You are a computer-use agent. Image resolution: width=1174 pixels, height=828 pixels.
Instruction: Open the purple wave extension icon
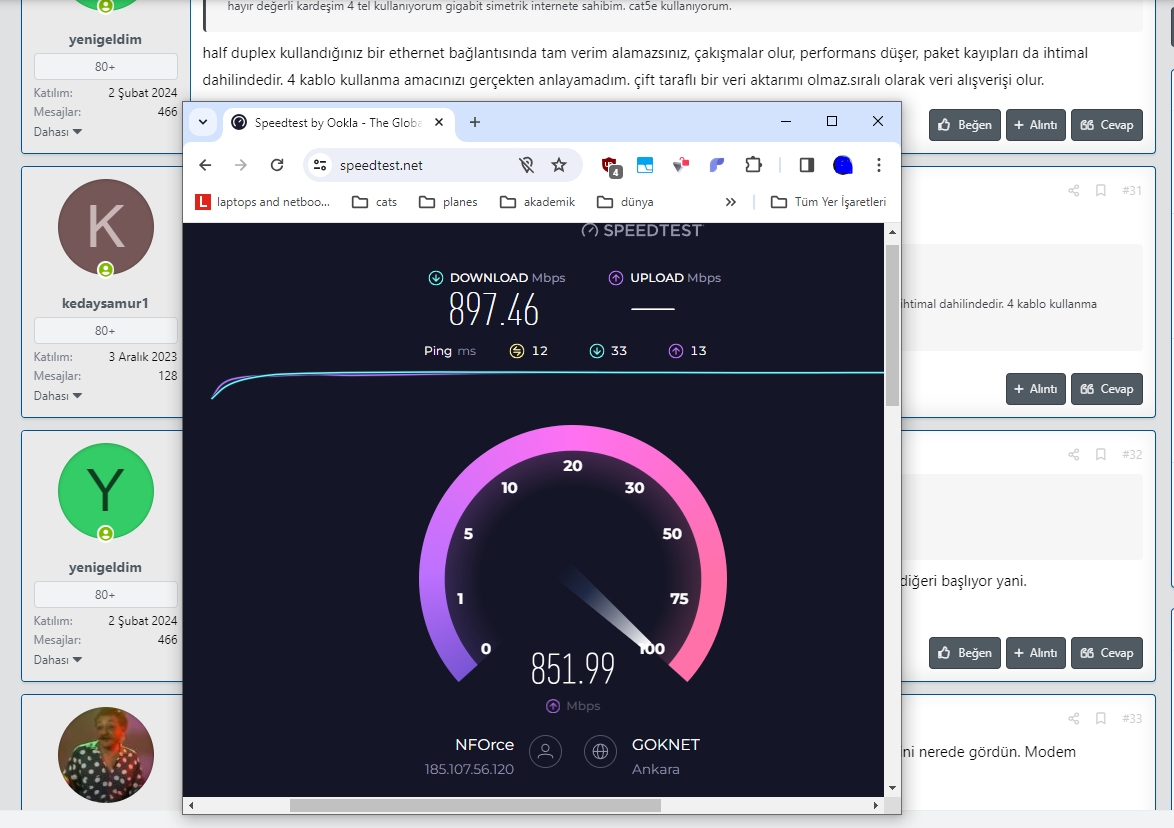pos(717,165)
